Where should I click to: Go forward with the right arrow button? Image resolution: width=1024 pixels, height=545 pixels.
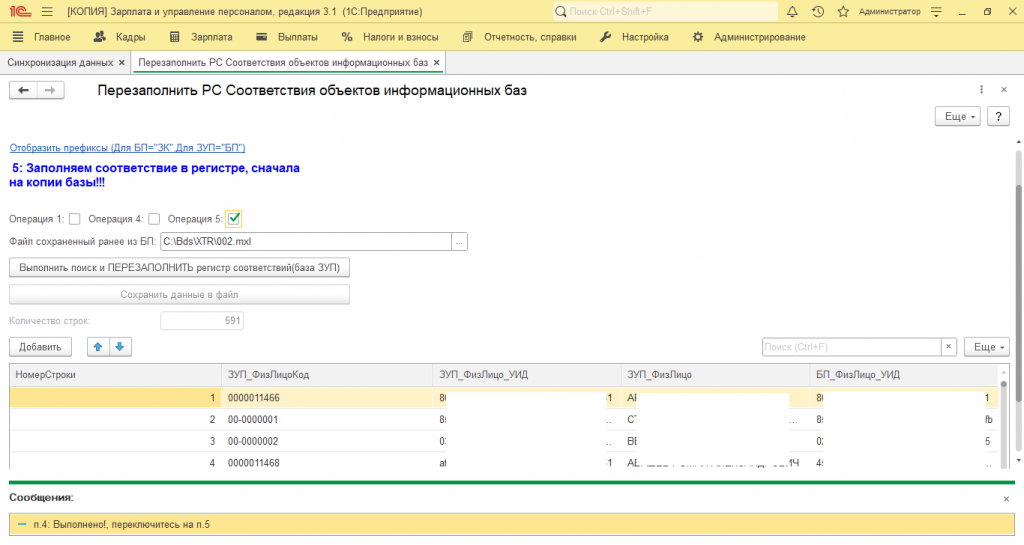(50, 90)
